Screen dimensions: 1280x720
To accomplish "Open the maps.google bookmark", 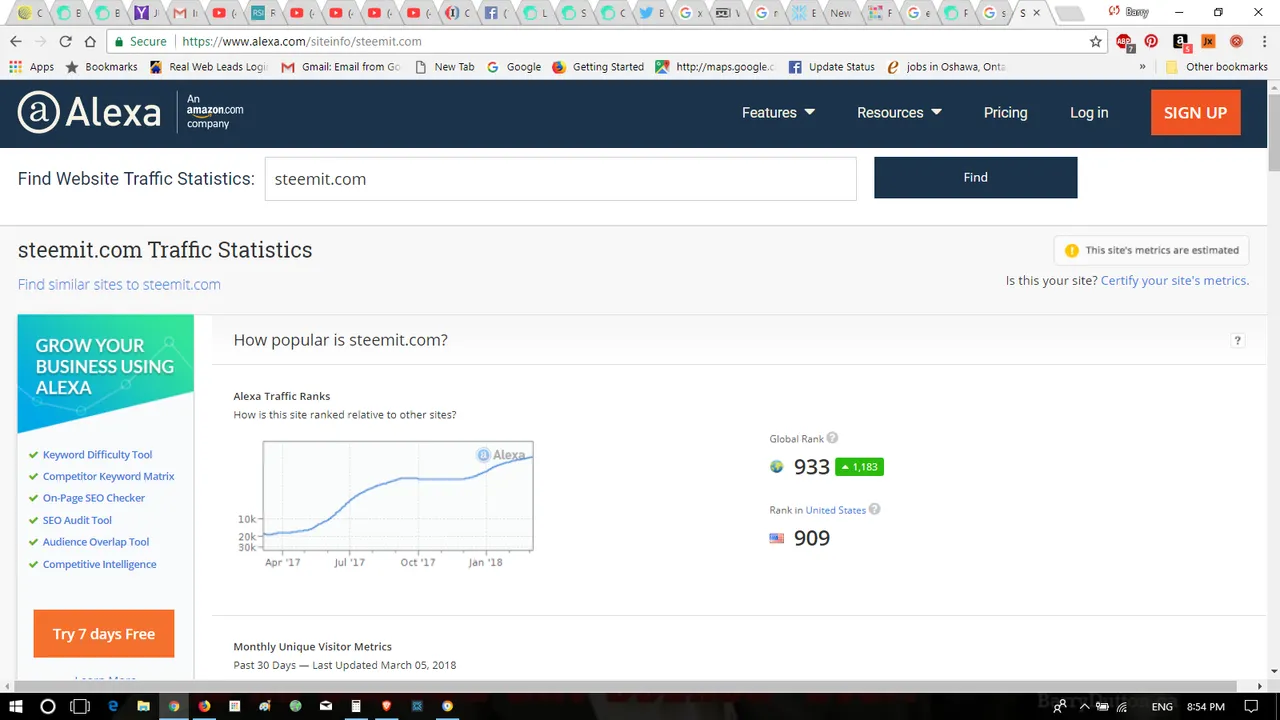I will 715,67.
